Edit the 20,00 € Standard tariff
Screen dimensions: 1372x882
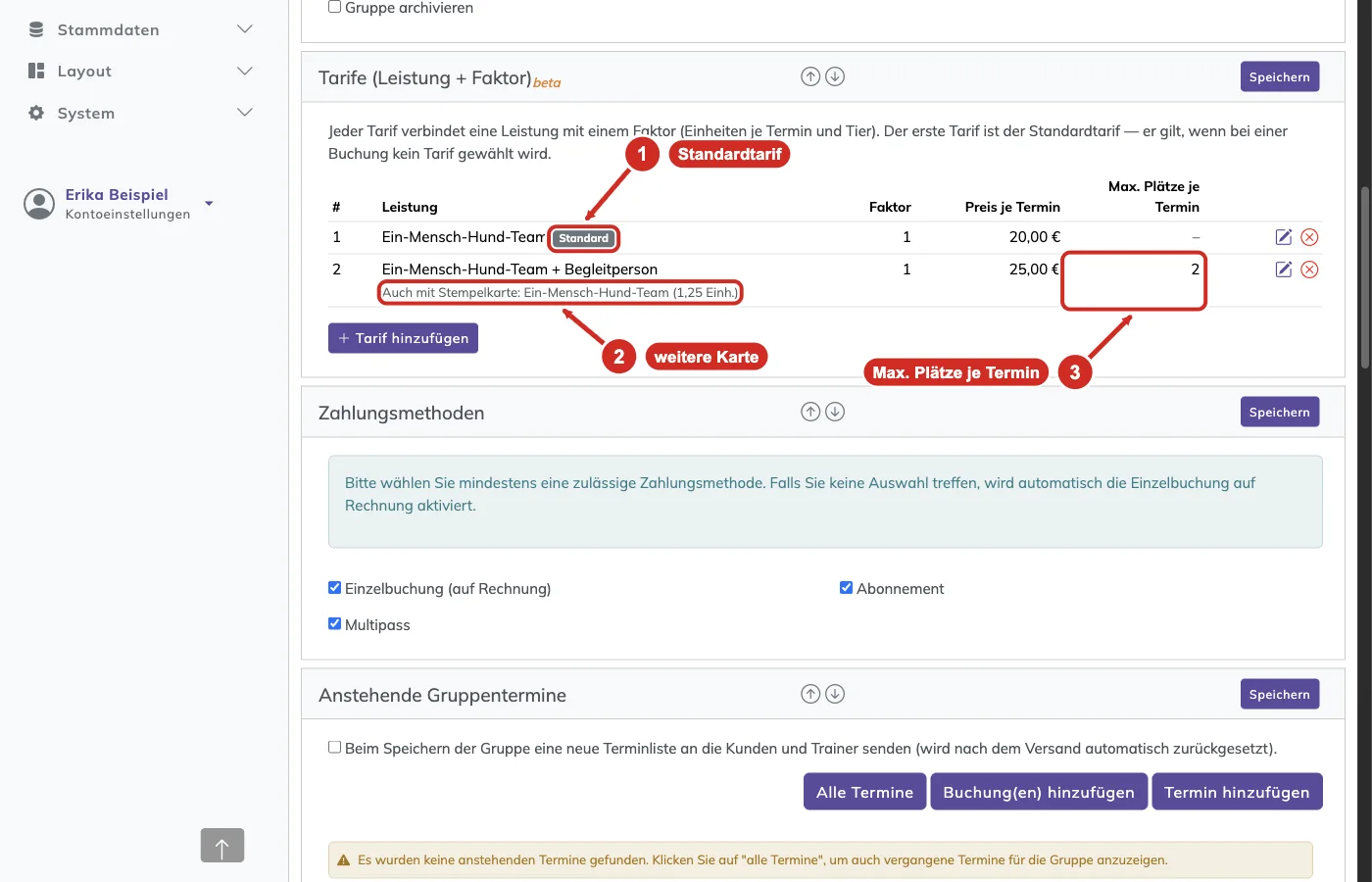1284,237
